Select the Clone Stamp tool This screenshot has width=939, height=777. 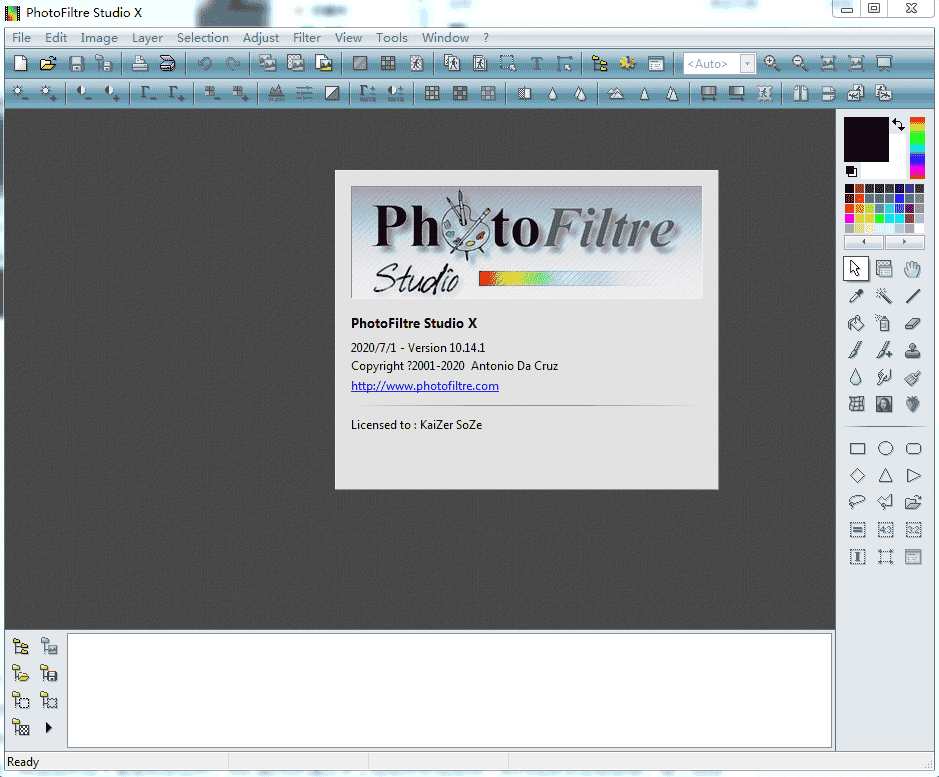[x=912, y=350]
